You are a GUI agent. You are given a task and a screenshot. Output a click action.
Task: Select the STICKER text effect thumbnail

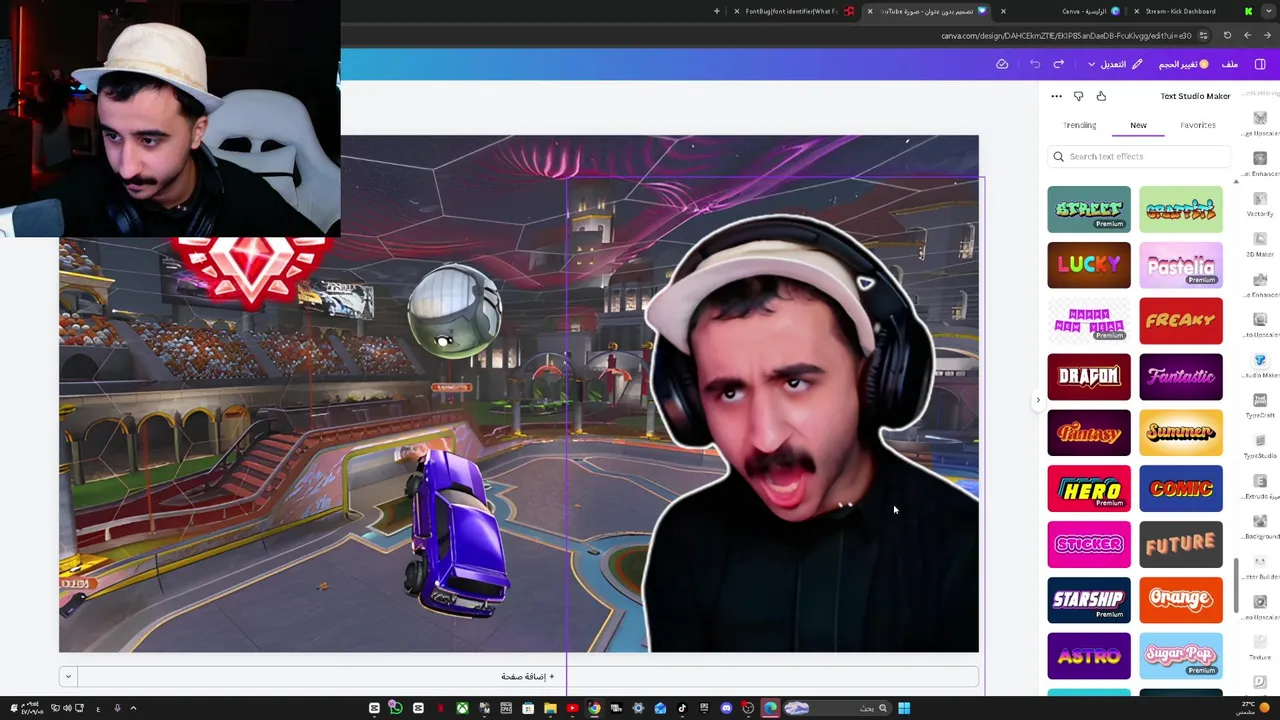click(1089, 544)
